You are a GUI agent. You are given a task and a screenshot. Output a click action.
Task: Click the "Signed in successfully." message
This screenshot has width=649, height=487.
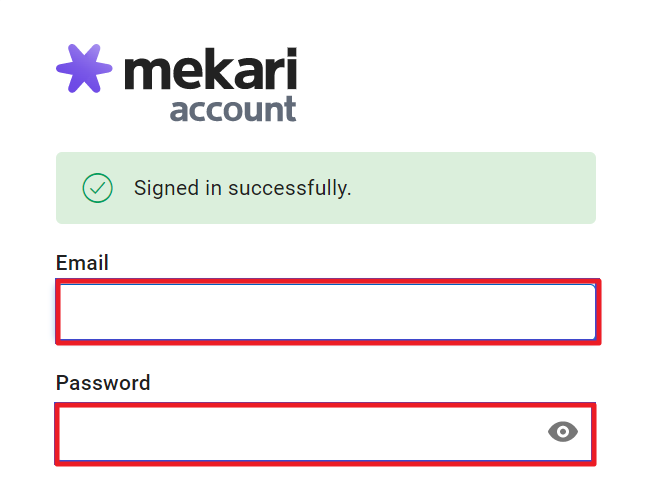pyautogui.click(x=242, y=188)
